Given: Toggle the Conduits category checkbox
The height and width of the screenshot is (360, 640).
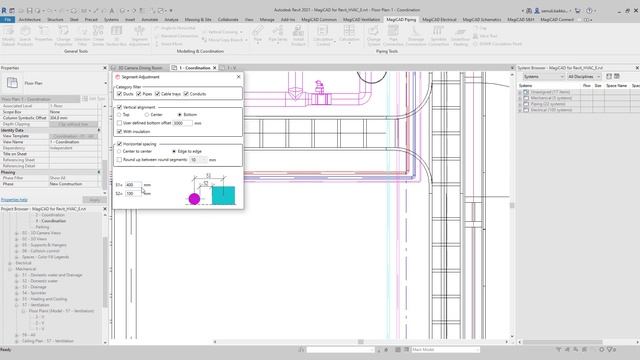Looking at the screenshot, I should click(x=186, y=94).
